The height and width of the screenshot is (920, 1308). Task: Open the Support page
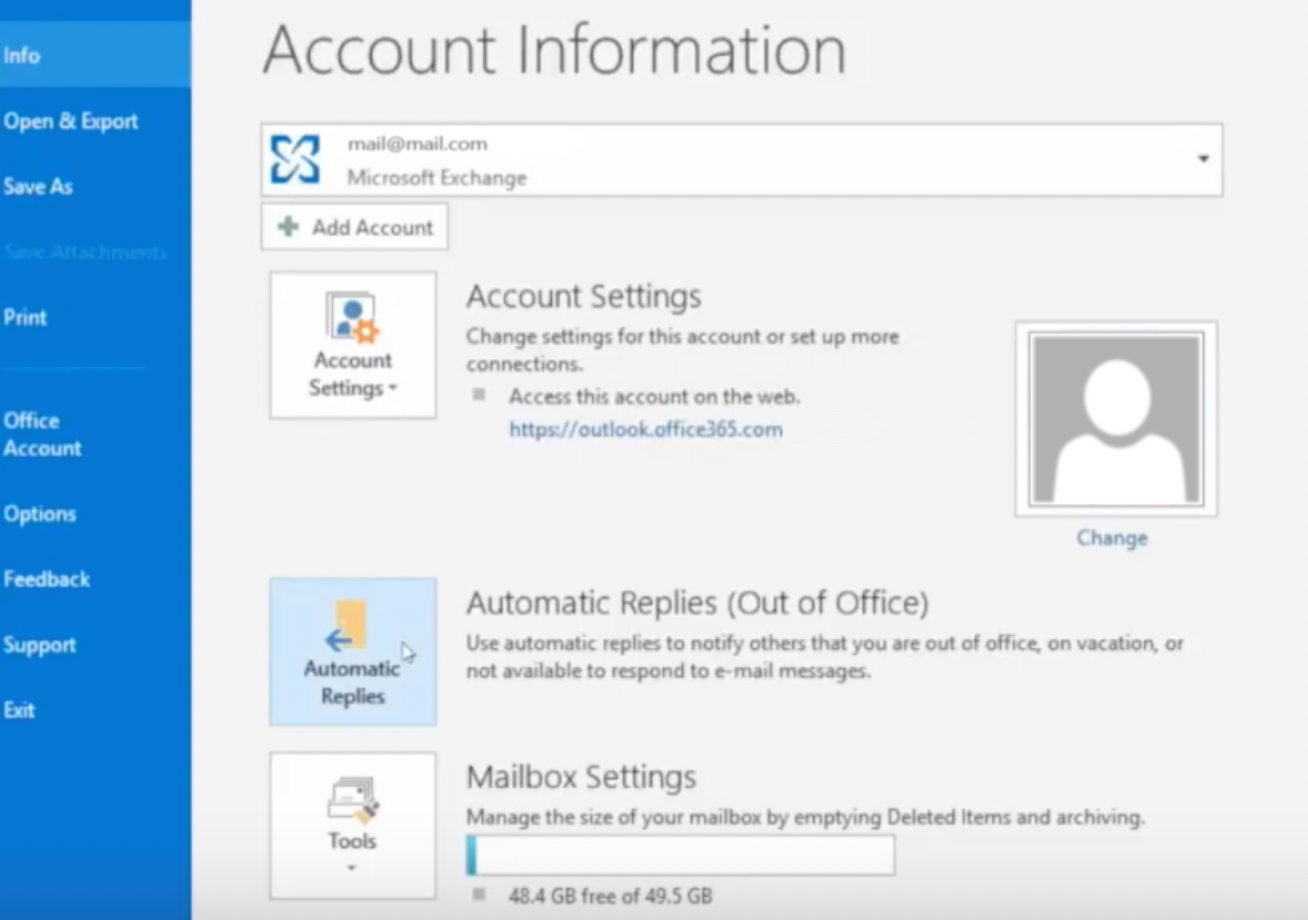pos(39,645)
